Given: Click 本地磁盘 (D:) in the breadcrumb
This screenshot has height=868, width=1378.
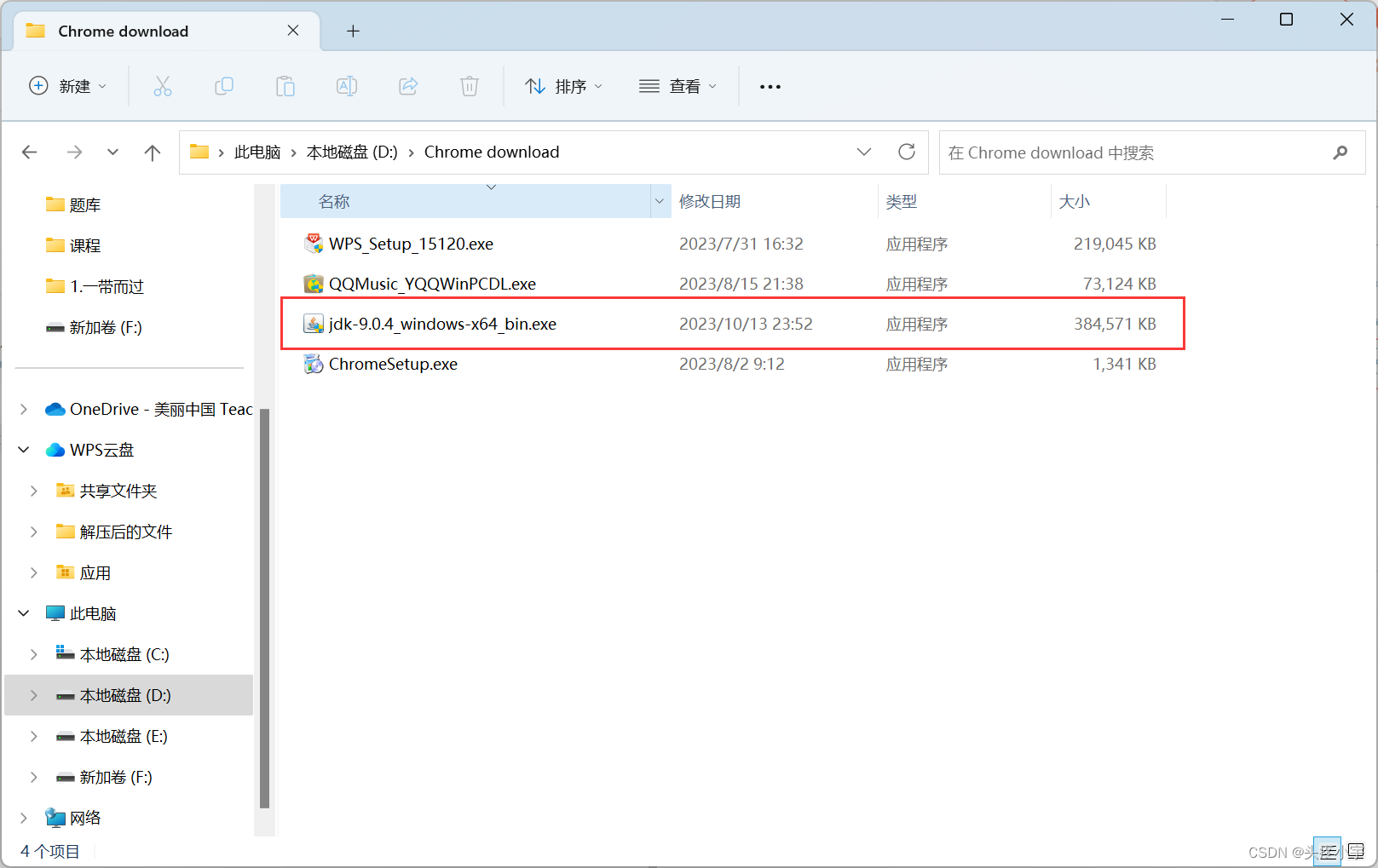Looking at the screenshot, I should (x=352, y=152).
